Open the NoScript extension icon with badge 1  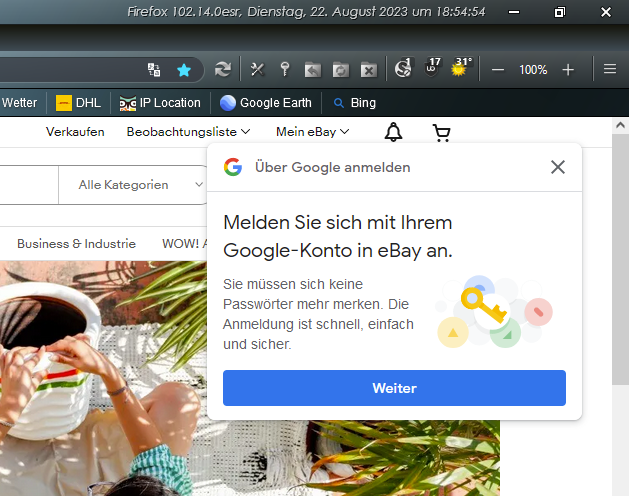(x=403, y=68)
